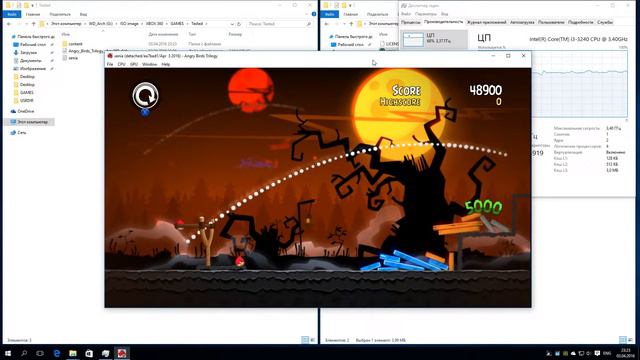Switch to Службы tab in Task Manager
Screen dimensions: 640x360
coord(605,22)
